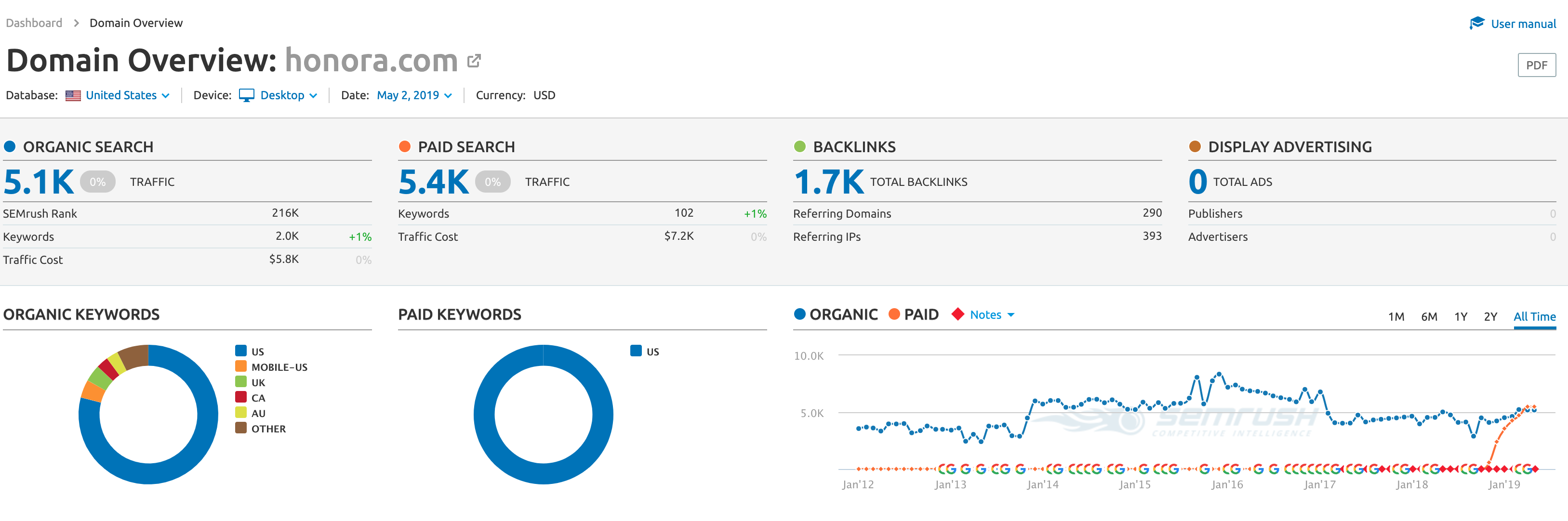
Task: Click the $5.8K organic traffic cost
Action: point(284,259)
